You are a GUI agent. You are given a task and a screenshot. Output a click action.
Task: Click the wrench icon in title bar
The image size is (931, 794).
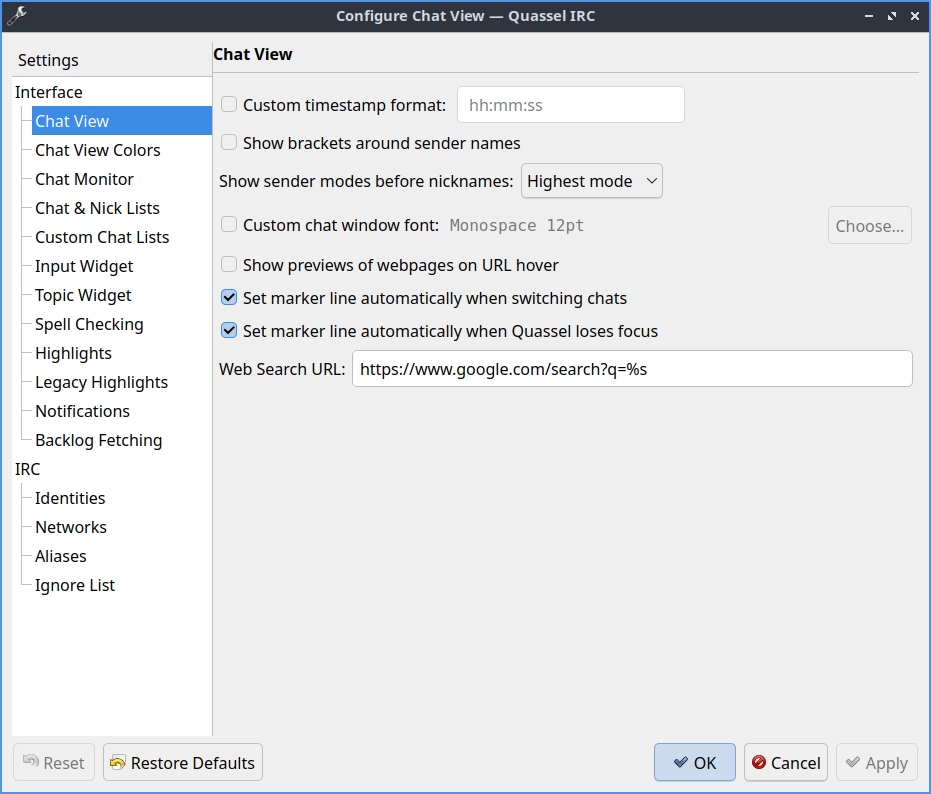[x=16, y=15]
